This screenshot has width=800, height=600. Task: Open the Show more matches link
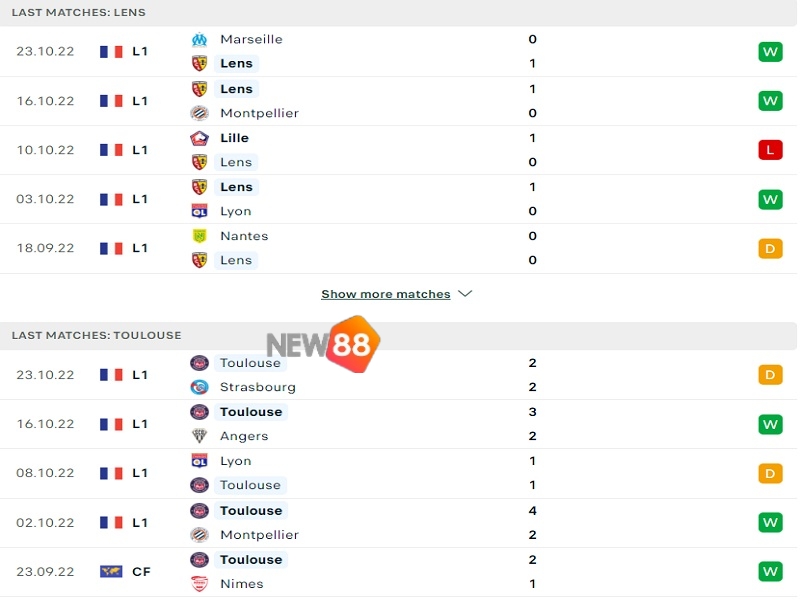(x=386, y=294)
